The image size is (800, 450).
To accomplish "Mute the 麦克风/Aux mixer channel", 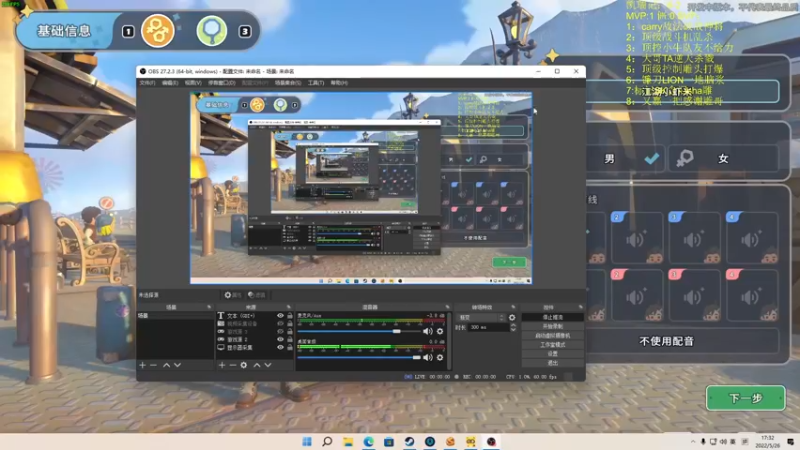I will pyautogui.click(x=428, y=331).
